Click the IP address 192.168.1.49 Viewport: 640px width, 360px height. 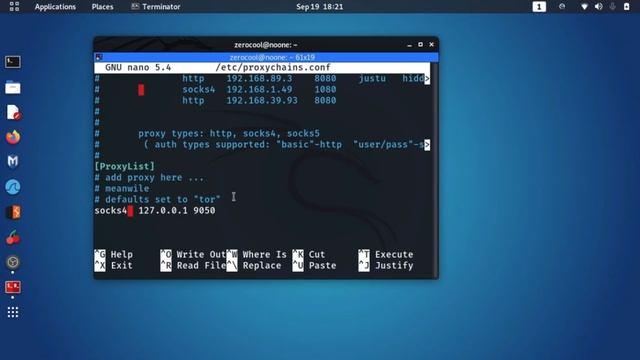click(x=260, y=89)
